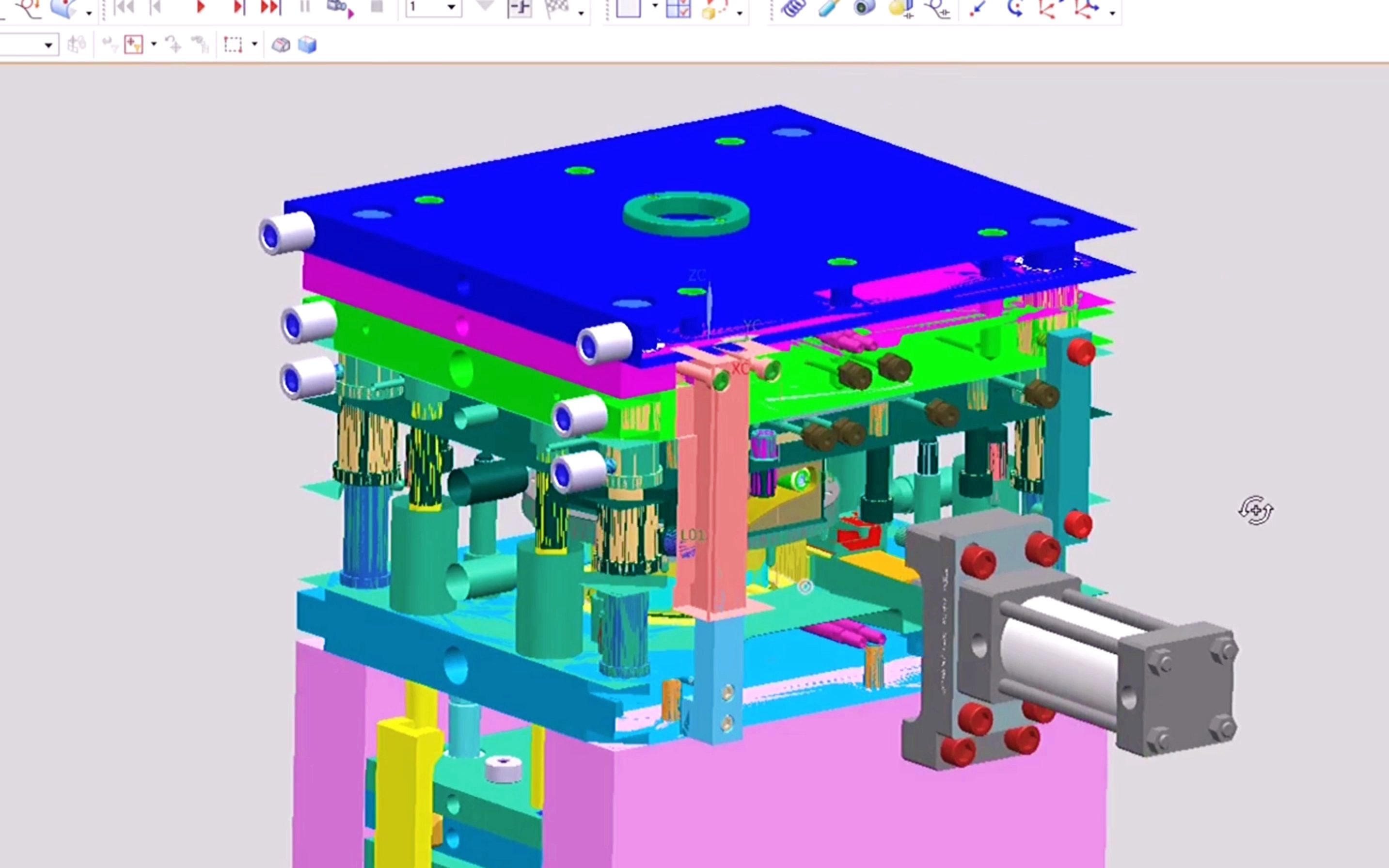
Task: Select the spring connector tool icon
Action: point(794,8)
